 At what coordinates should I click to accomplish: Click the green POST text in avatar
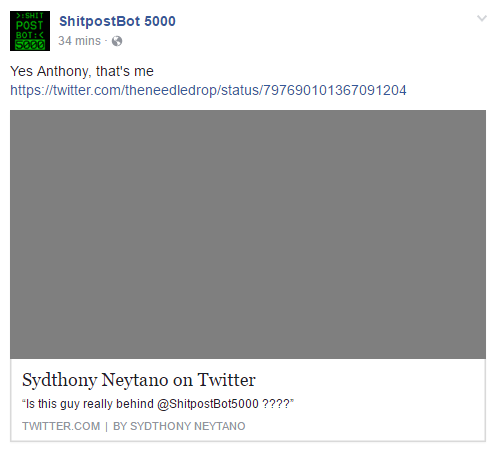click(30, 25)
